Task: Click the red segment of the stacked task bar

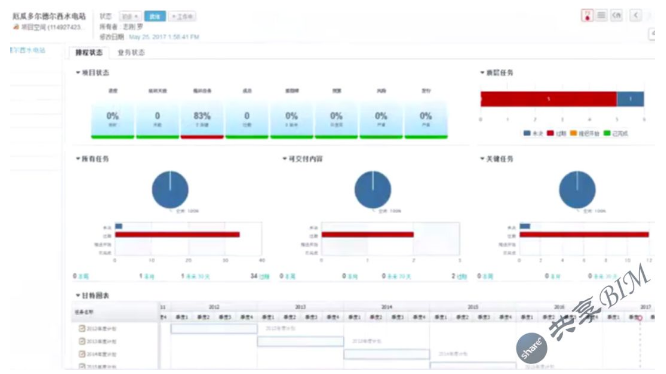Action: click(x=548, y=99)
